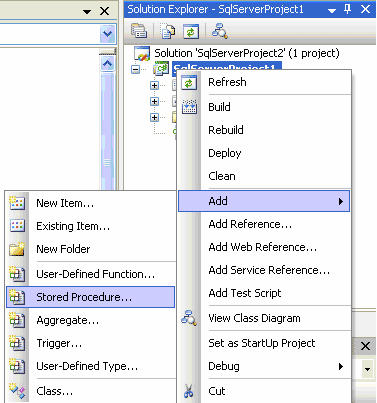The width and height of the screenshot is (377, 403).
Task: Choose Add Test Script menu entry
Action: tap(263, 293)
